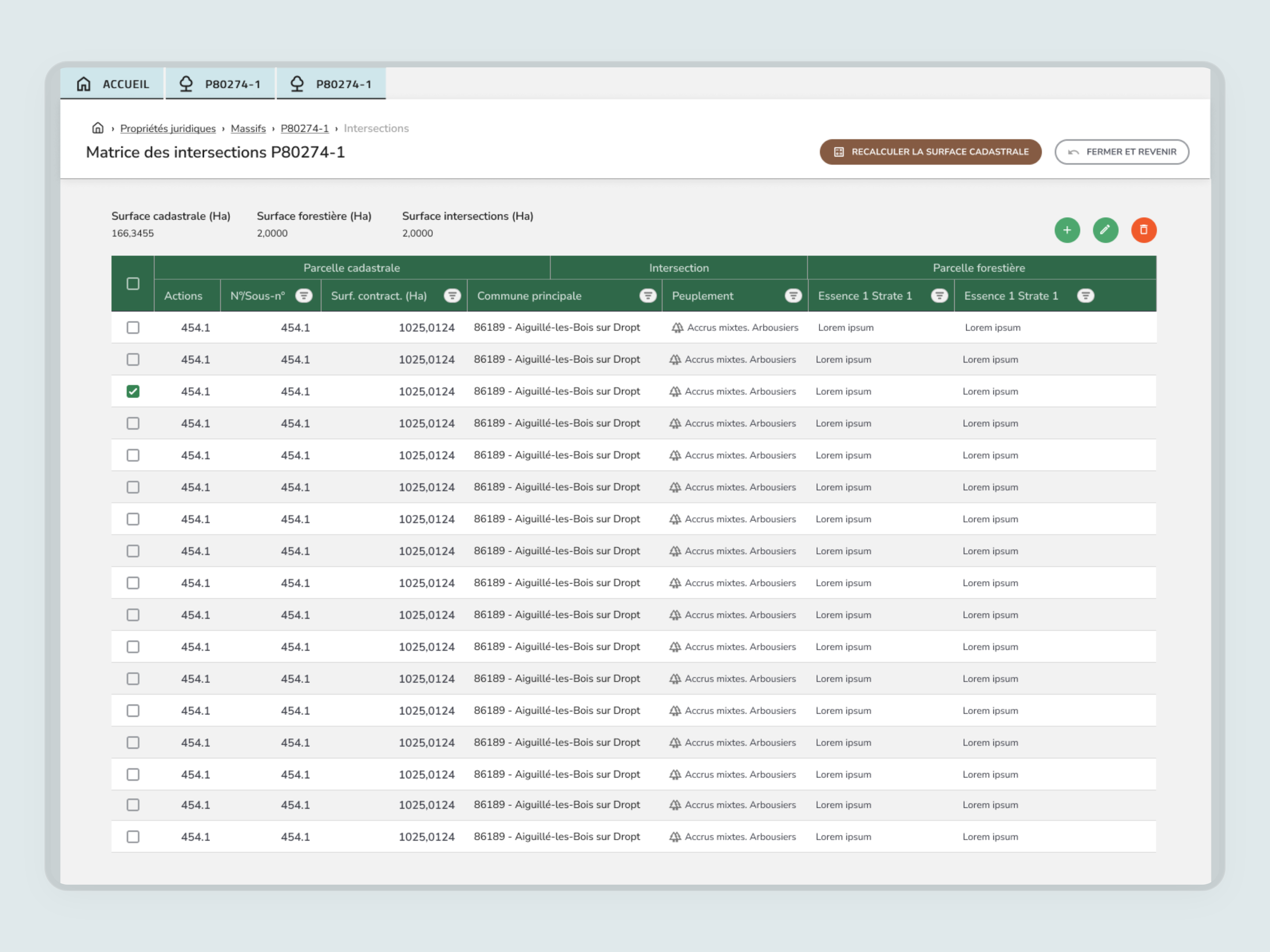Click Recalculer la surface cadastrale button
The width and height of the screenshot is (1270, 952).
[930, 152]
